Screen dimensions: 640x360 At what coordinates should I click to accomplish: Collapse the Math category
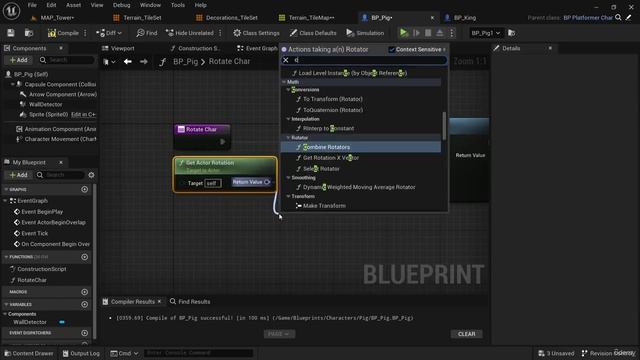[x=284, y=82]
